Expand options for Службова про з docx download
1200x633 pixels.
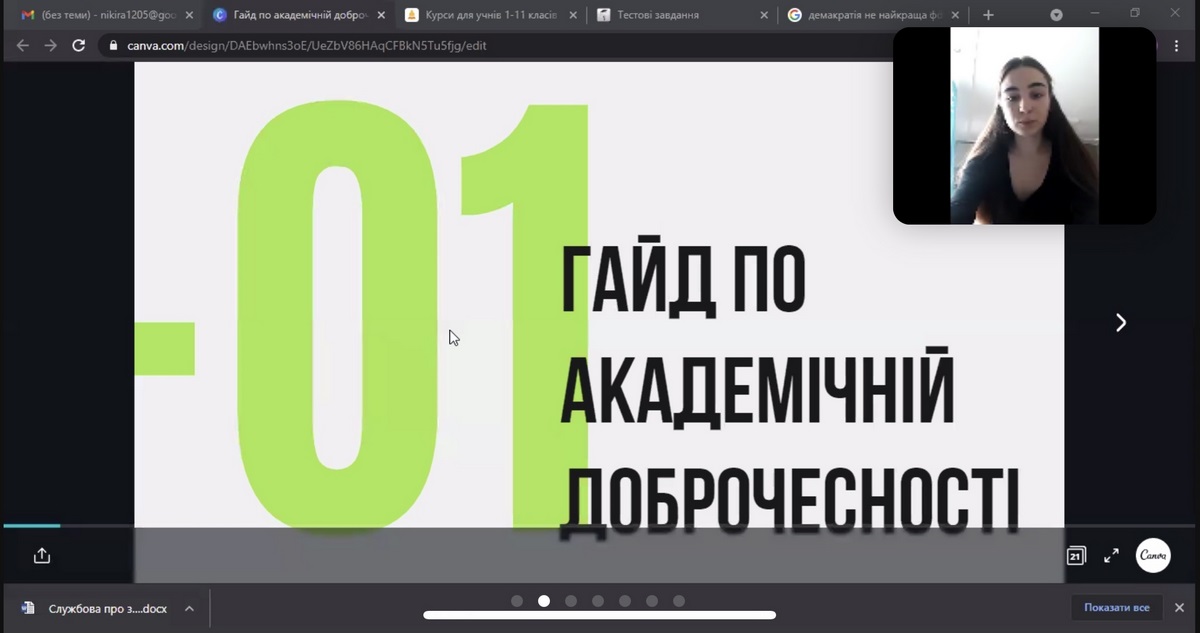[189, 608]
